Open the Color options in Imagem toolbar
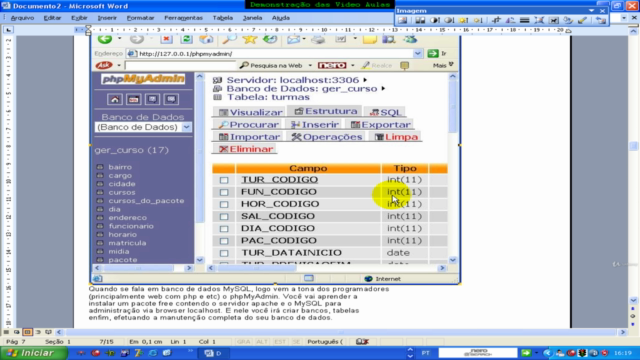The image size is (640, 360). tap(420, 20)
